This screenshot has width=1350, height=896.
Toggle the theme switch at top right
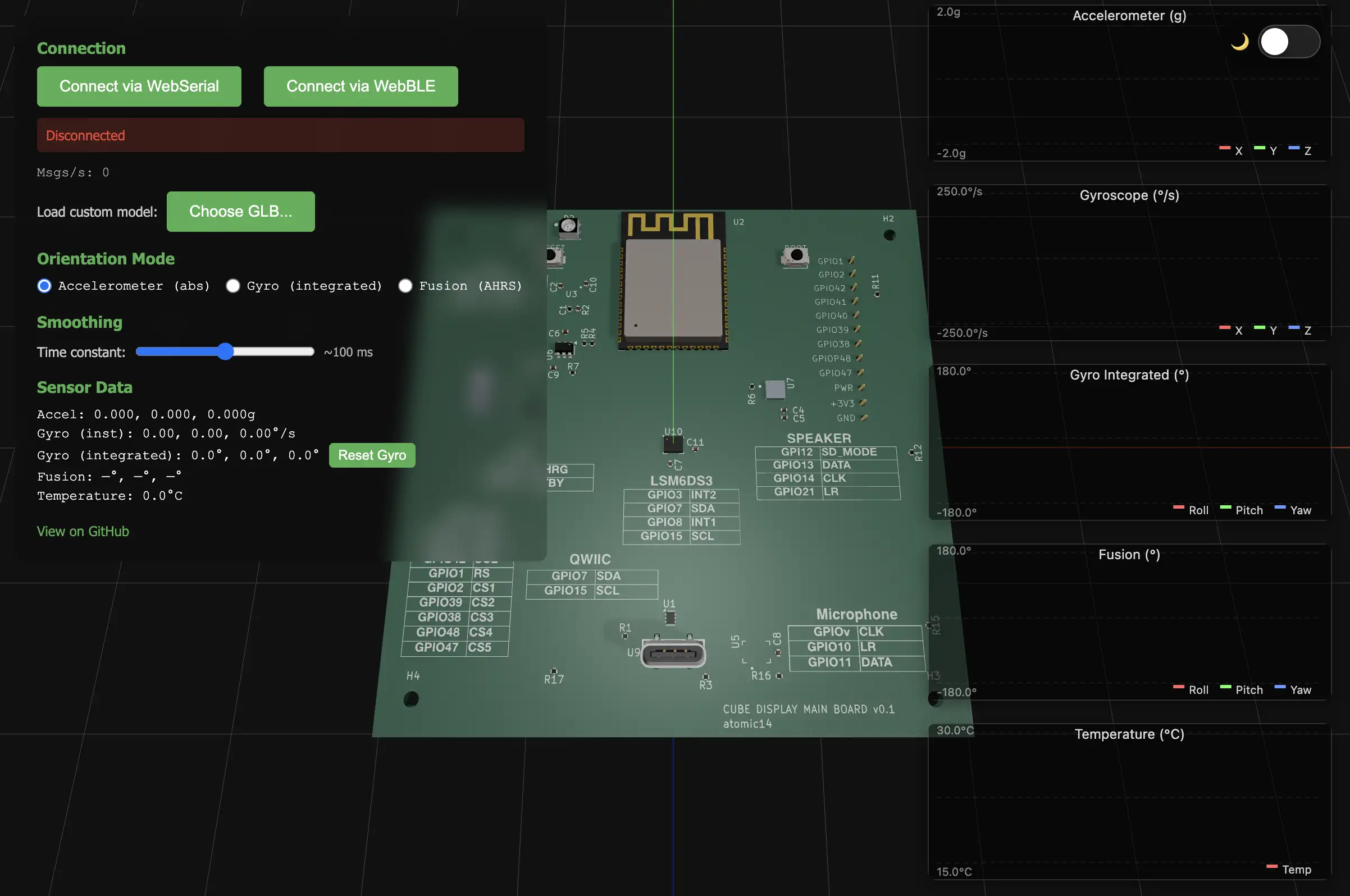[1289, 42]
